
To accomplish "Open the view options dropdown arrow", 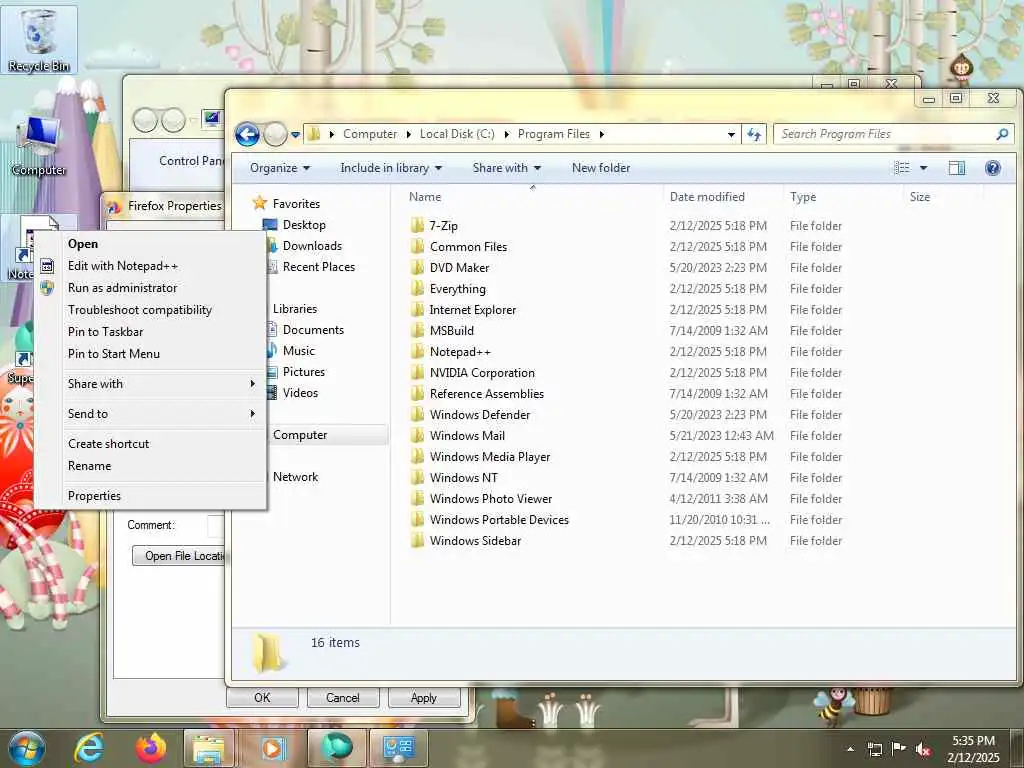I will (923, 168).
